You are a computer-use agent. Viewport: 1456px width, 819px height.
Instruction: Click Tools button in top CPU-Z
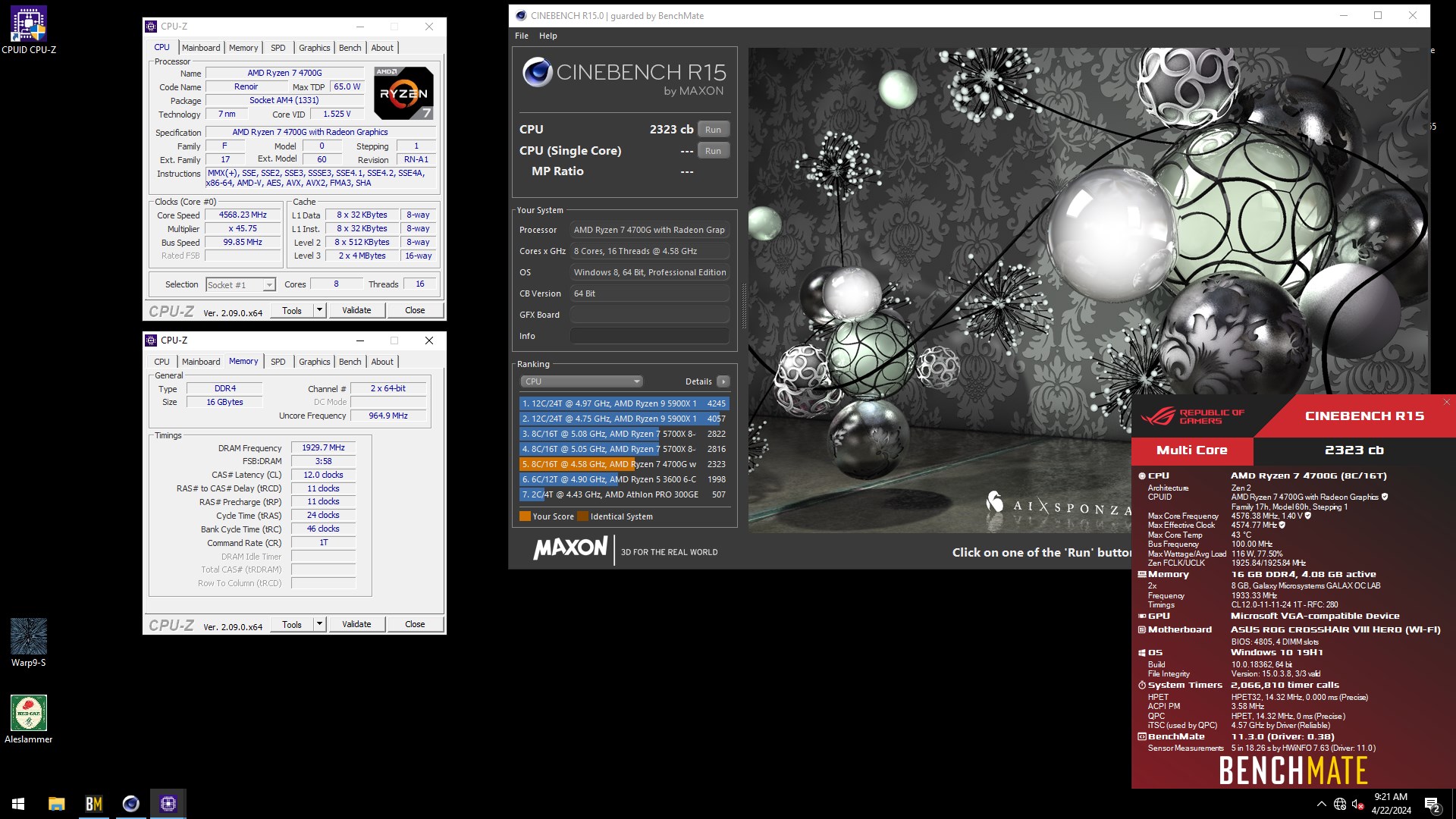pyautogui.click(x=292, y=310)
